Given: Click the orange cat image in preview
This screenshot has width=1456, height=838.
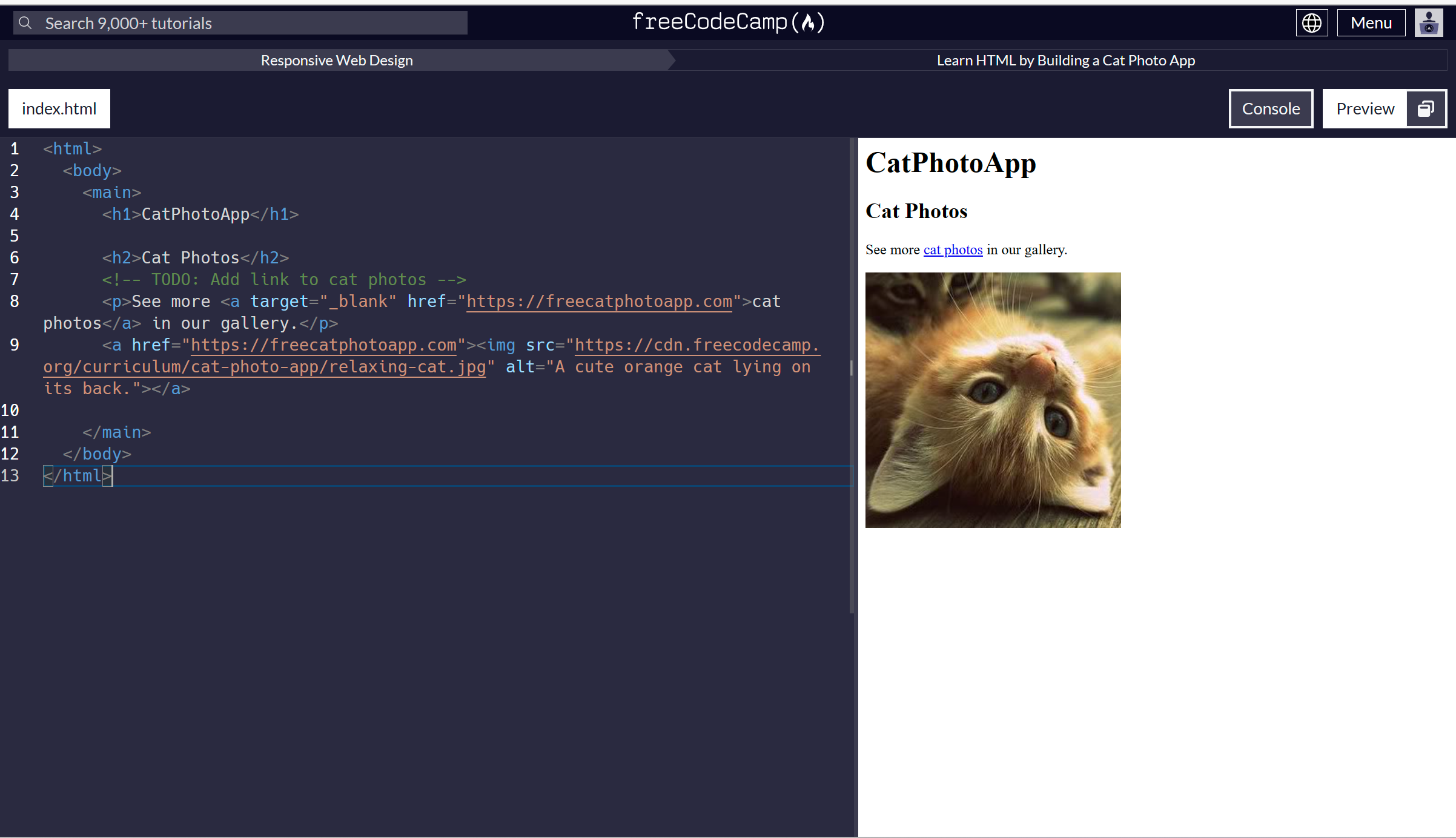Looking at the screenshot, I should click(993, 400).
